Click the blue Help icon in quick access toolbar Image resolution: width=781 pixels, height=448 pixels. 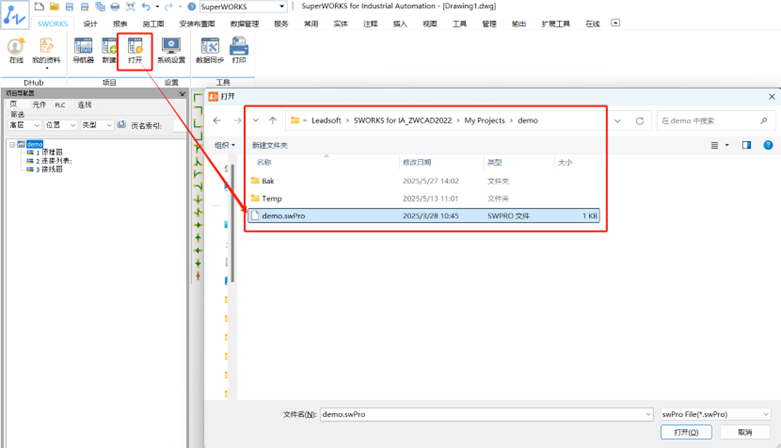click(x=191, y=6)
